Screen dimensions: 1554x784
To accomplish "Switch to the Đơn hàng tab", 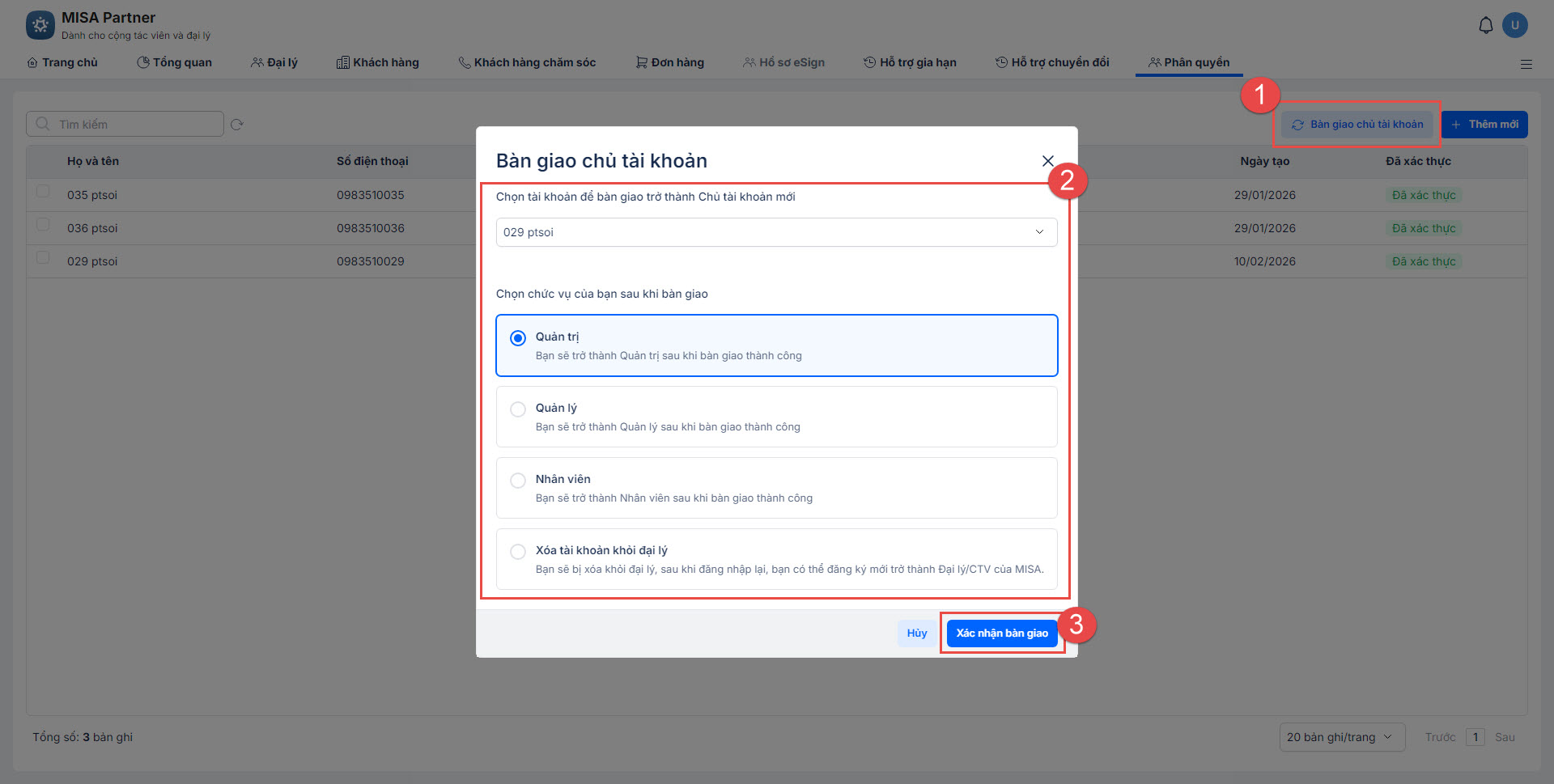I will click(670, 62).
